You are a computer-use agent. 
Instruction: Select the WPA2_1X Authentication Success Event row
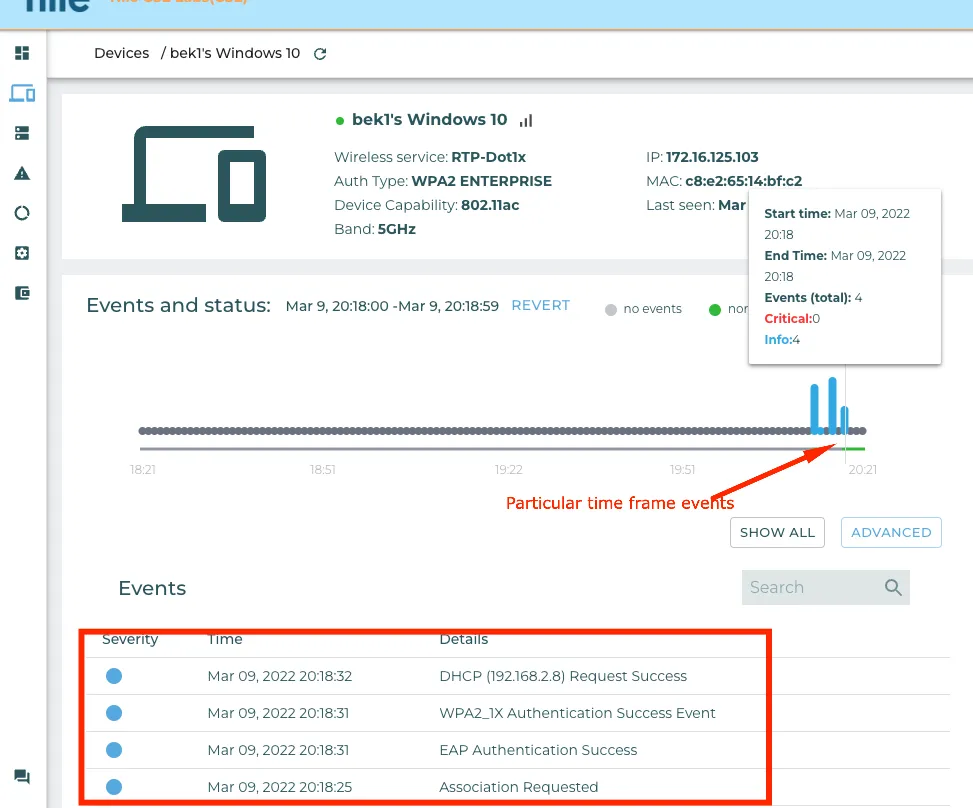click(518, 713)
